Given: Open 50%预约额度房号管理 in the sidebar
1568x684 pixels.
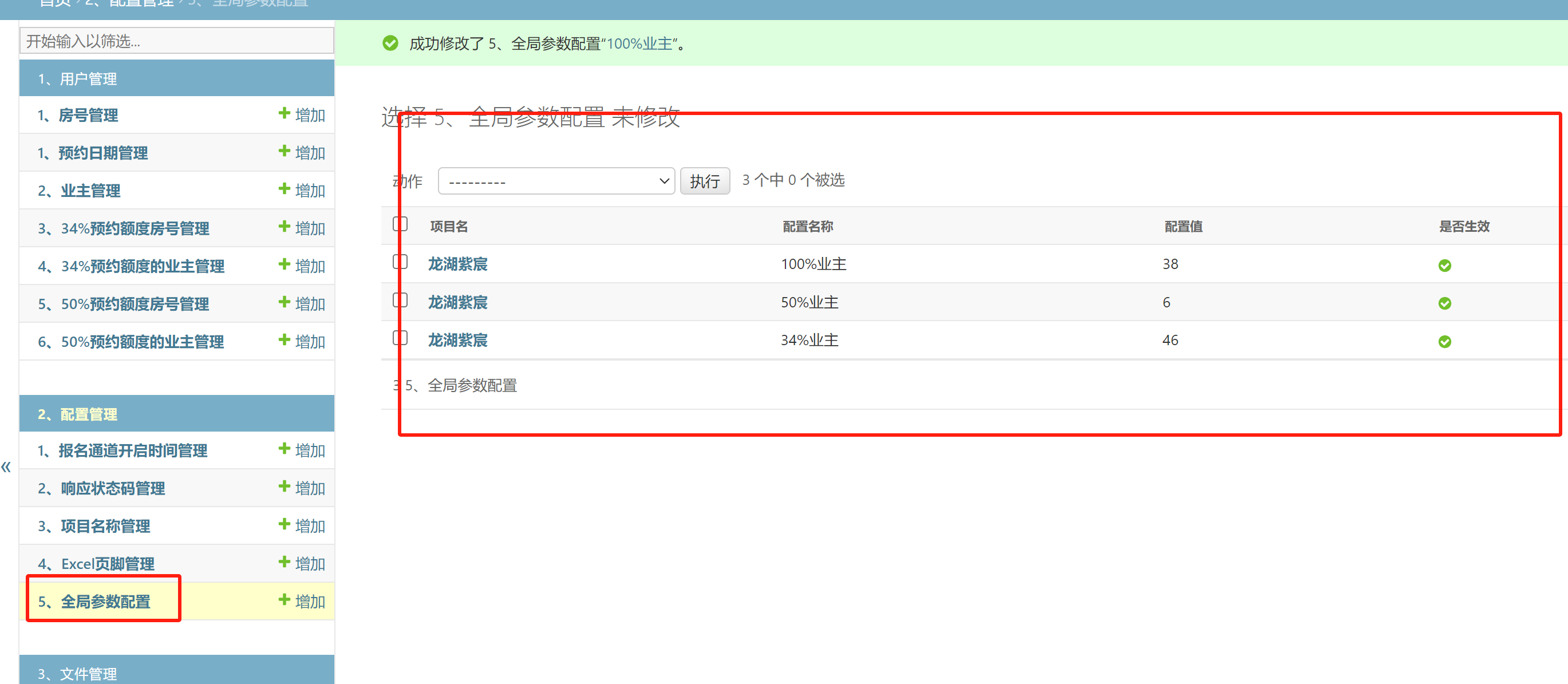Looking at the screenshot, I should tap(135, 305).
